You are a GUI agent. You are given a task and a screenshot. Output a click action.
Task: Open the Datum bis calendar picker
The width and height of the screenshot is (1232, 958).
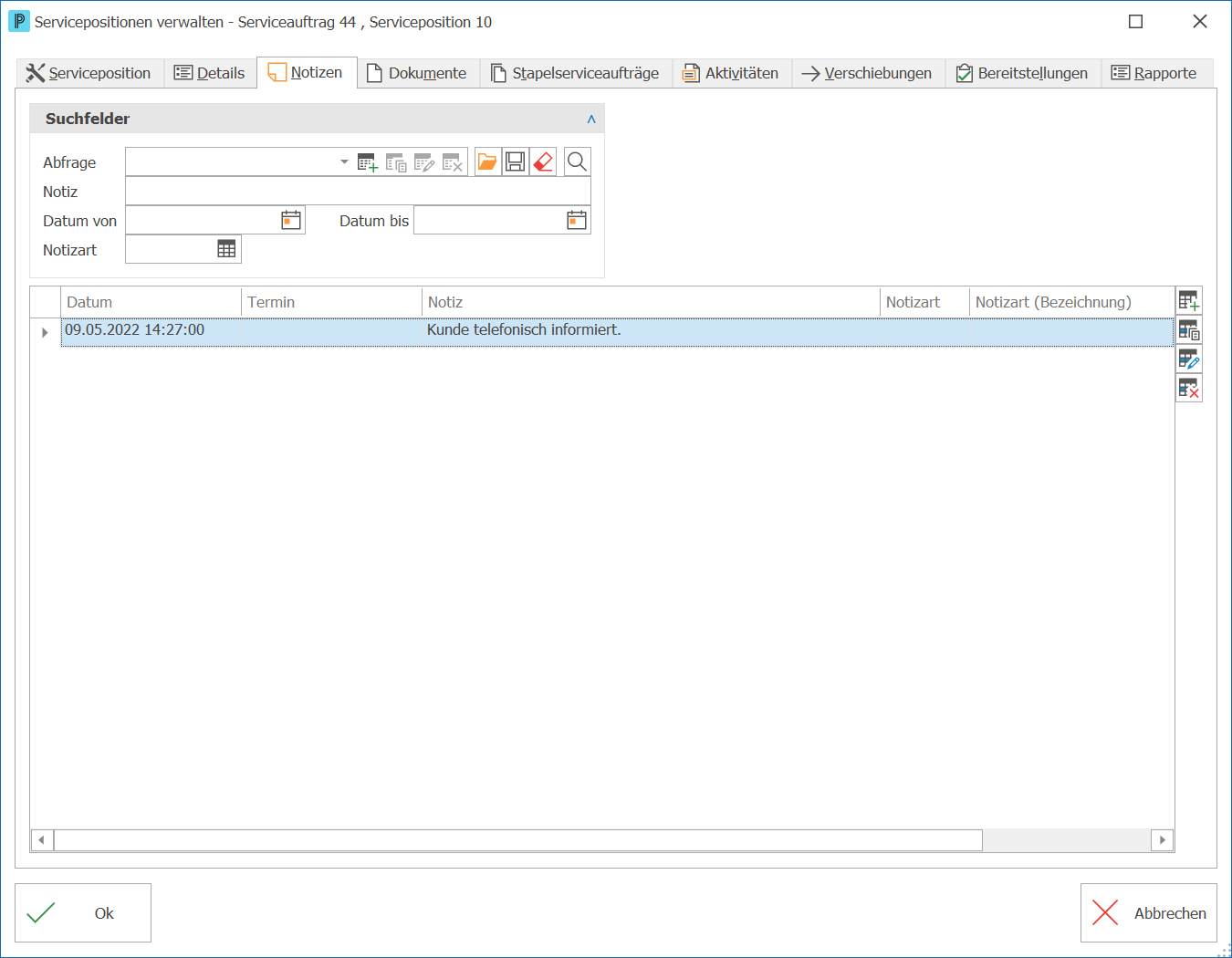tap(577, 220)
